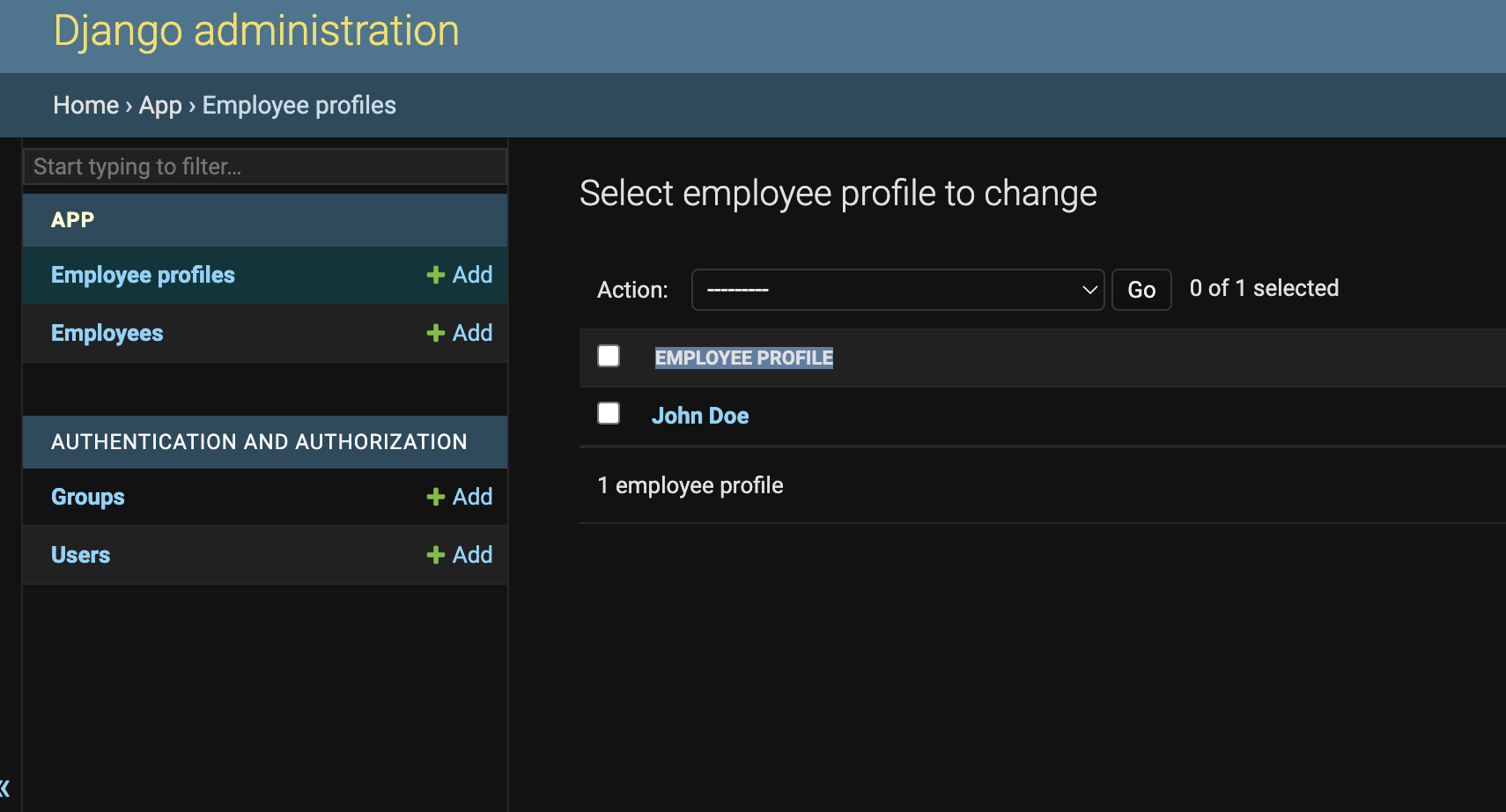Select Users in the sidebar
1506x812 pixels.
(x=80, y=554)
